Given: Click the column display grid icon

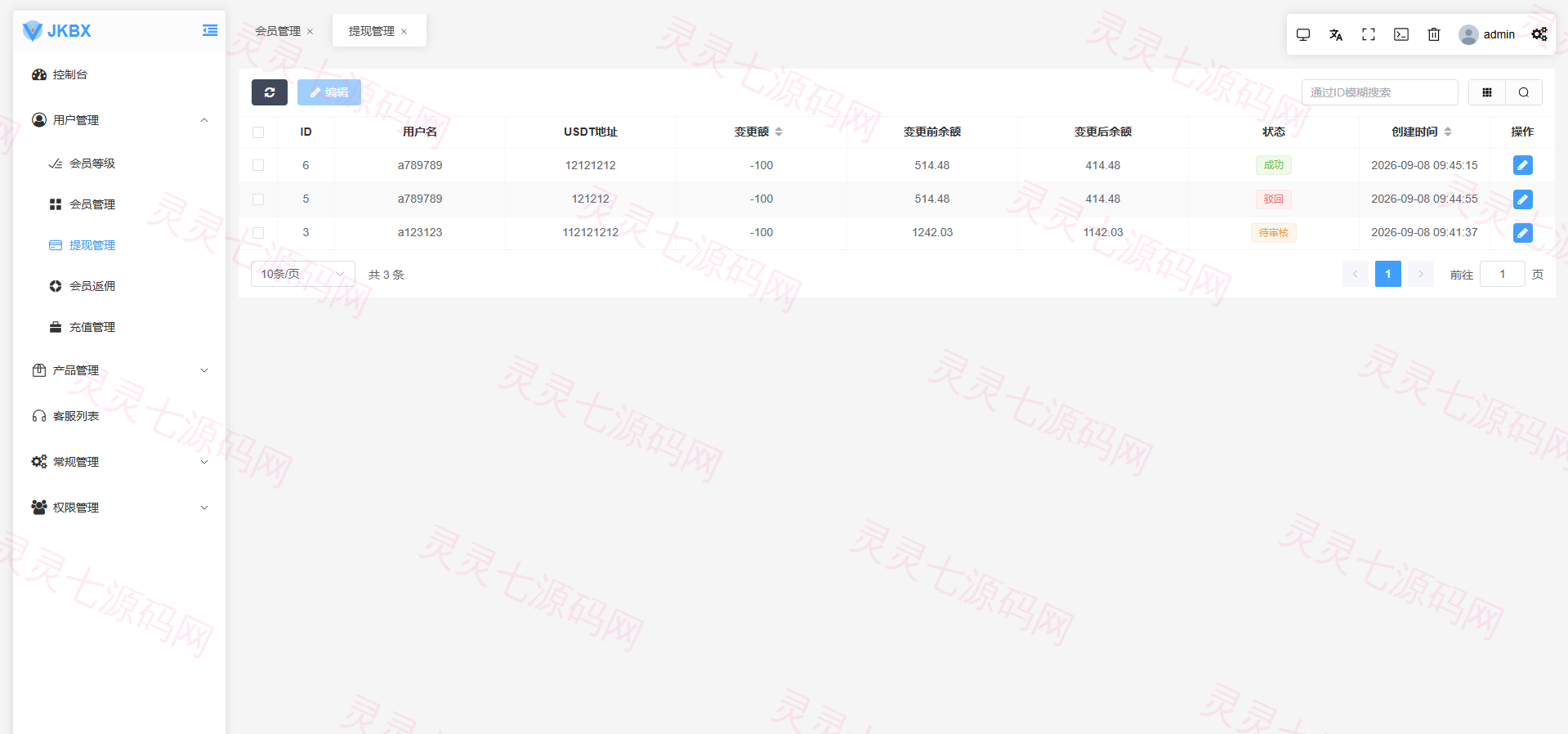Looking at the screenshot, I should [x=1487, y=92].
